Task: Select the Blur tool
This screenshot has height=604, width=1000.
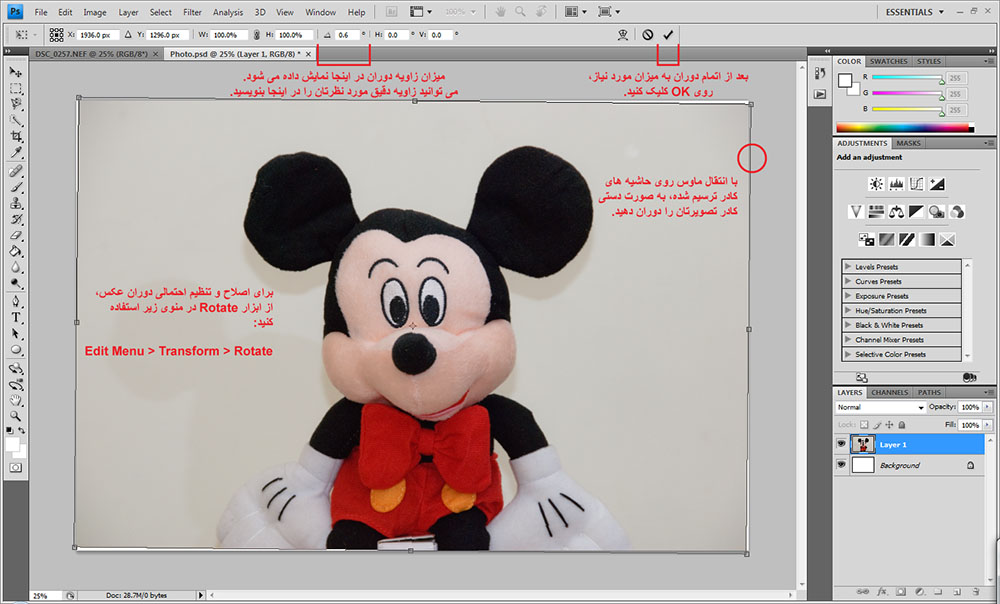Action: pyautogui.click(x=15, y=267)
